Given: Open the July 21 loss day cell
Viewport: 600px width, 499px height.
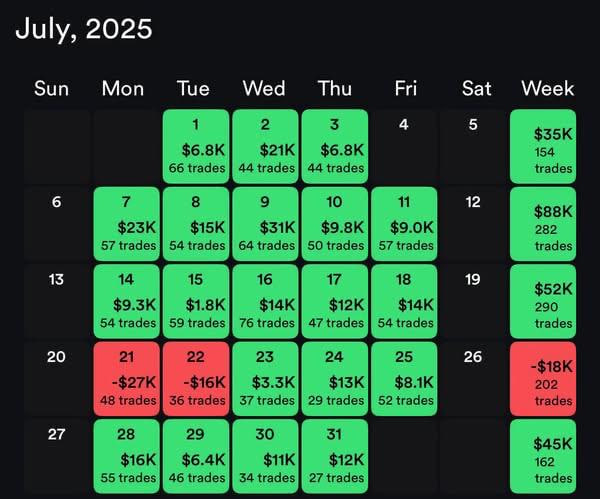Looking at the screenshot, I should click(x=123, y=379).
